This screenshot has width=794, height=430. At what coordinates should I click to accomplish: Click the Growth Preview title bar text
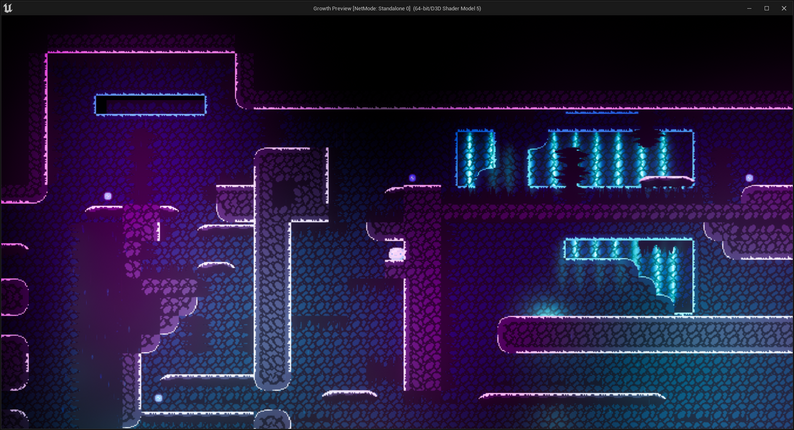click(x=397, y=8)
